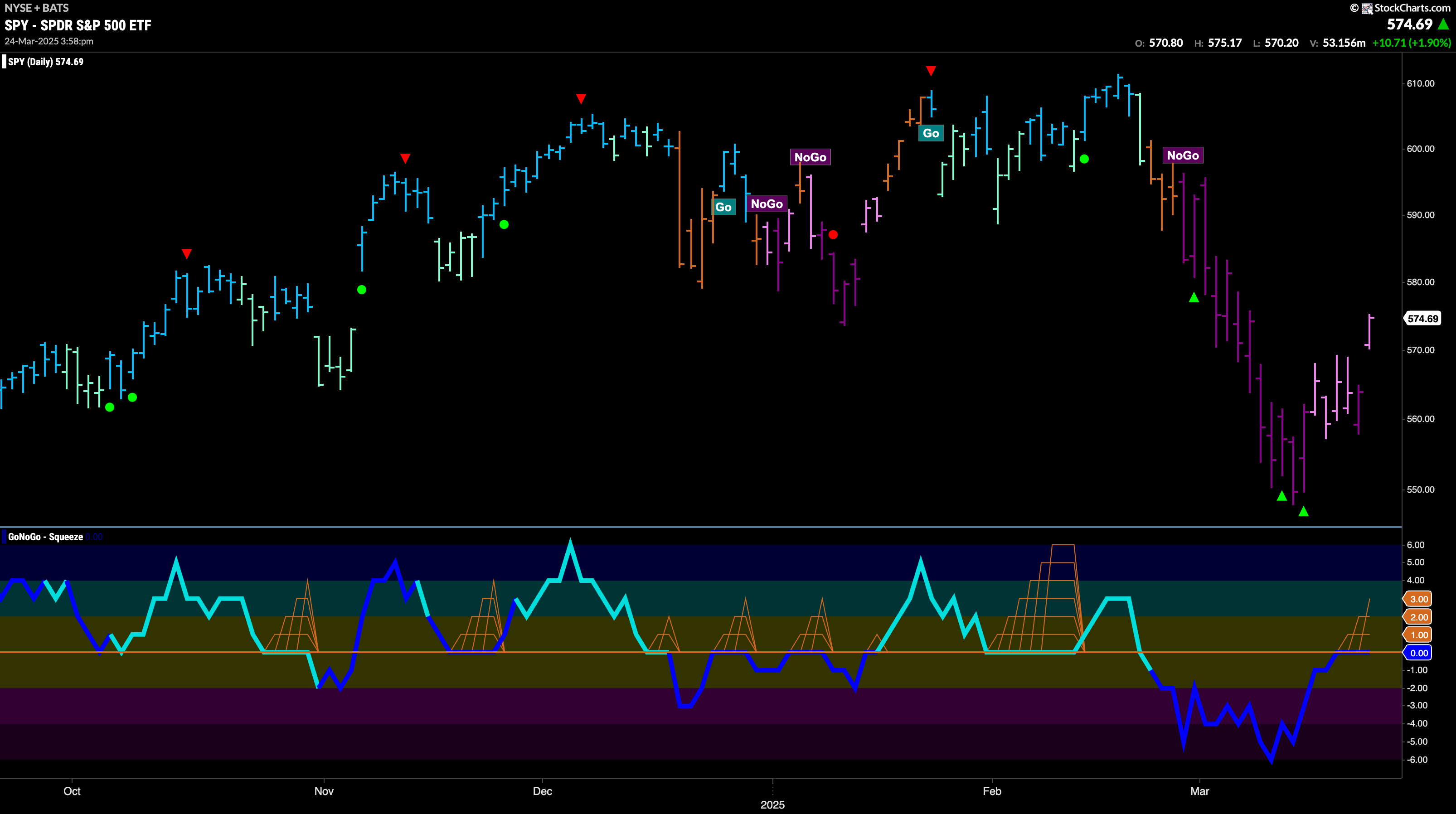This screenshot has width=1456, height=814.
Task: Click the red down-triangle above the November peak
Action: [405, 158]
